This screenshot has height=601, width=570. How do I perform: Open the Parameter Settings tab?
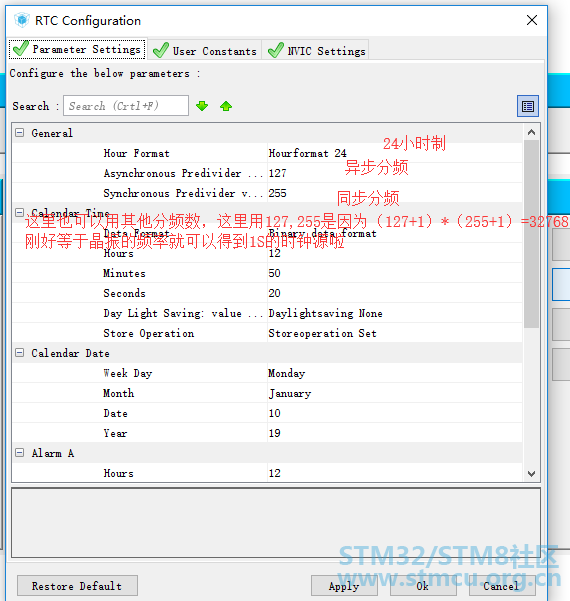[x=77, y=49]
